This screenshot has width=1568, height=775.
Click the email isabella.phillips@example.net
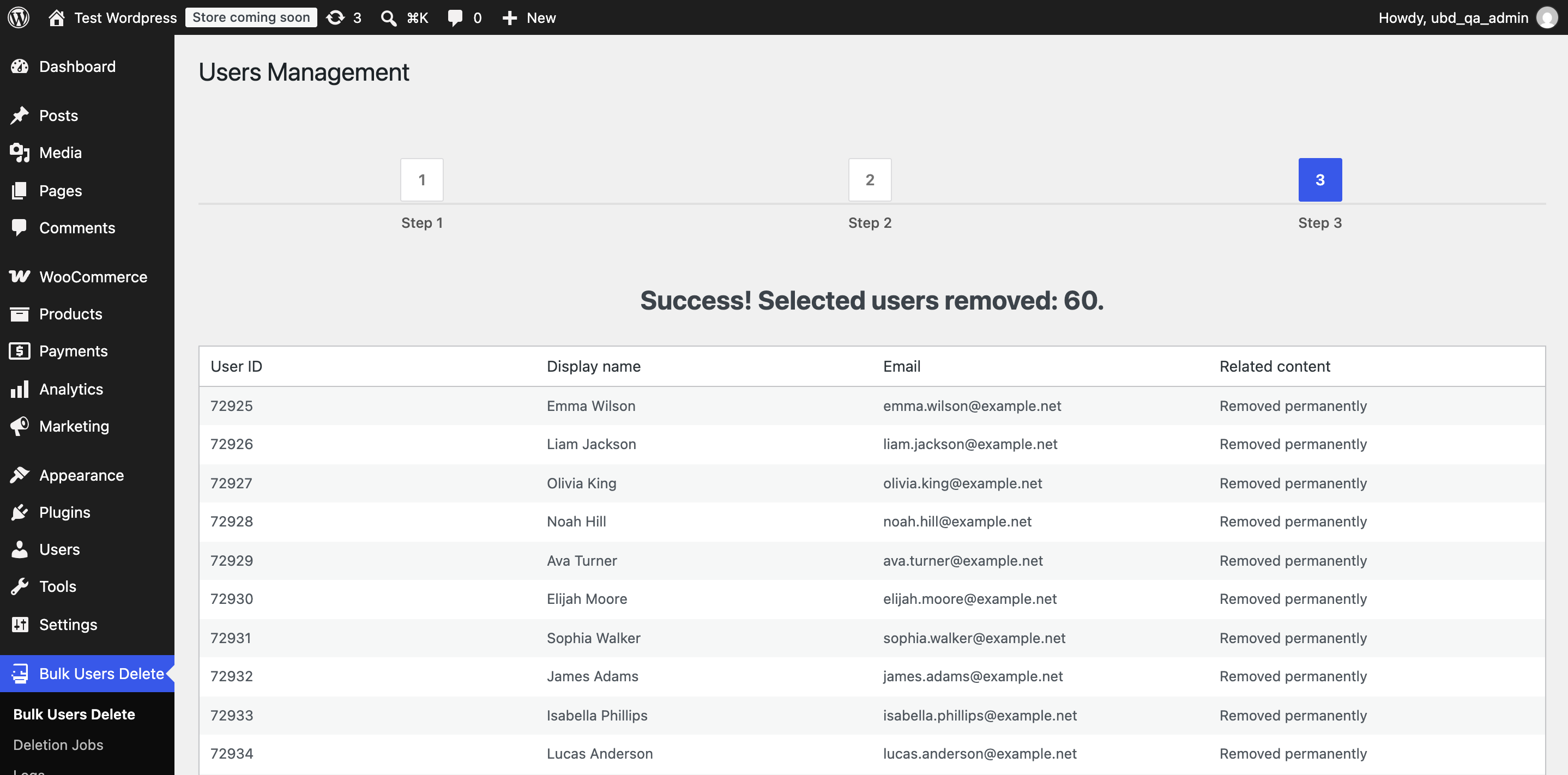click(980, 716)
